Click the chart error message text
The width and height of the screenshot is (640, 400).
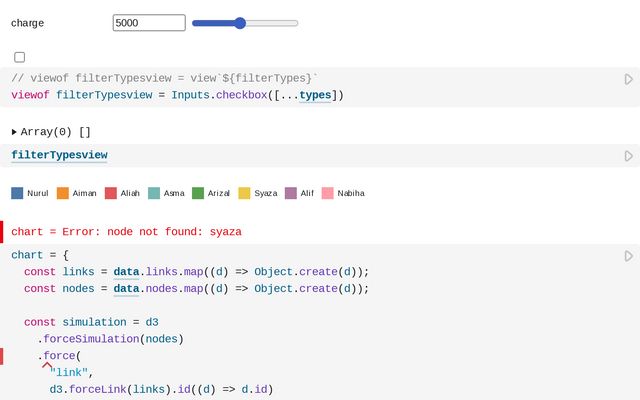(x=126, y=231)
